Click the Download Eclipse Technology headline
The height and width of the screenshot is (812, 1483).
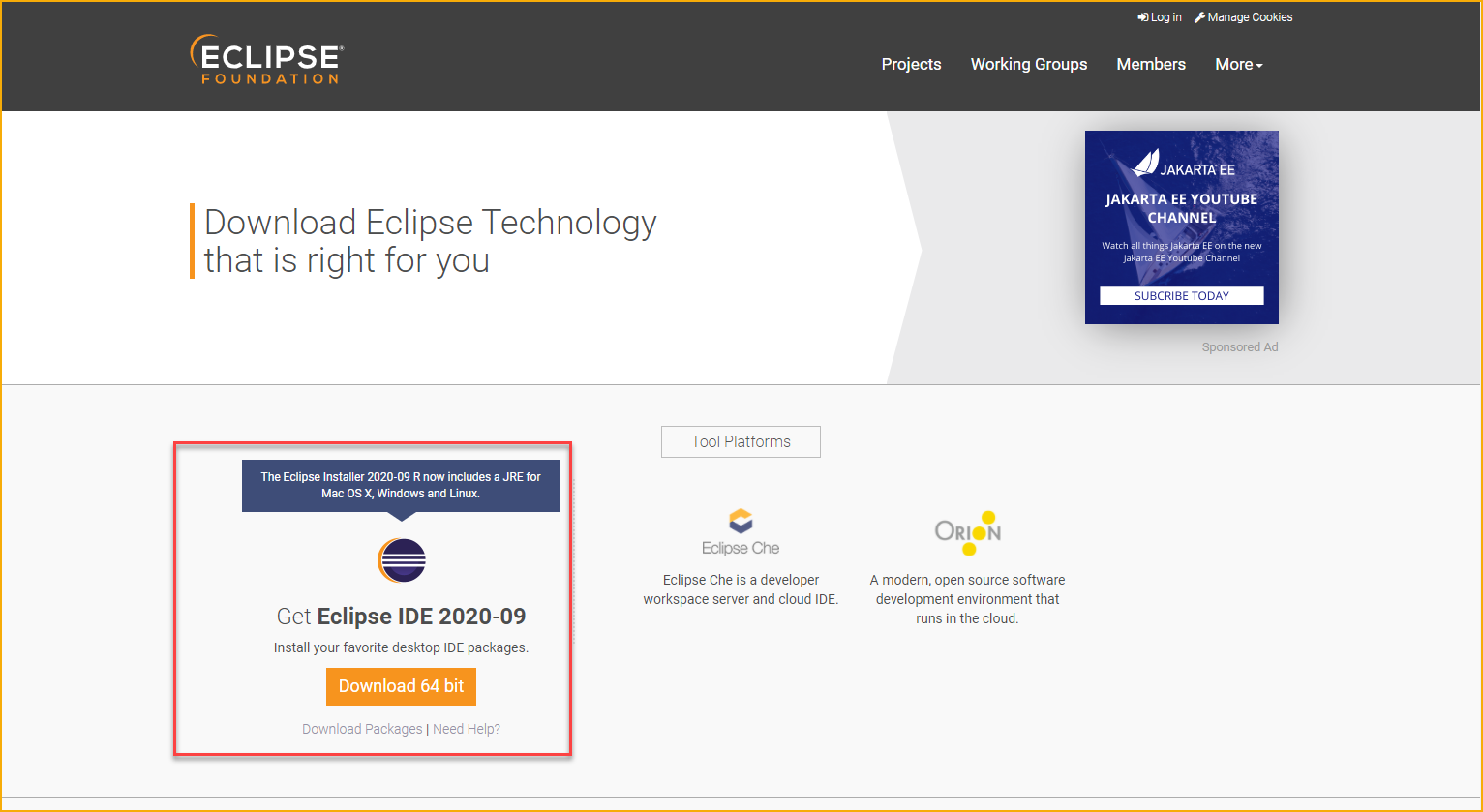pos(431,241)
